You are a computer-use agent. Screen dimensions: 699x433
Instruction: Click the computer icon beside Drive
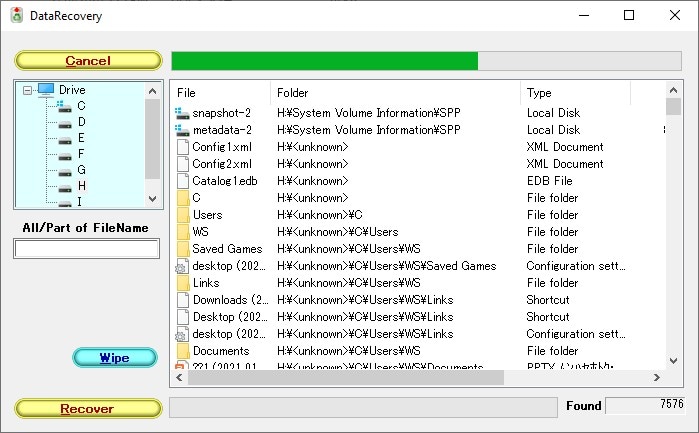[46, 90]
